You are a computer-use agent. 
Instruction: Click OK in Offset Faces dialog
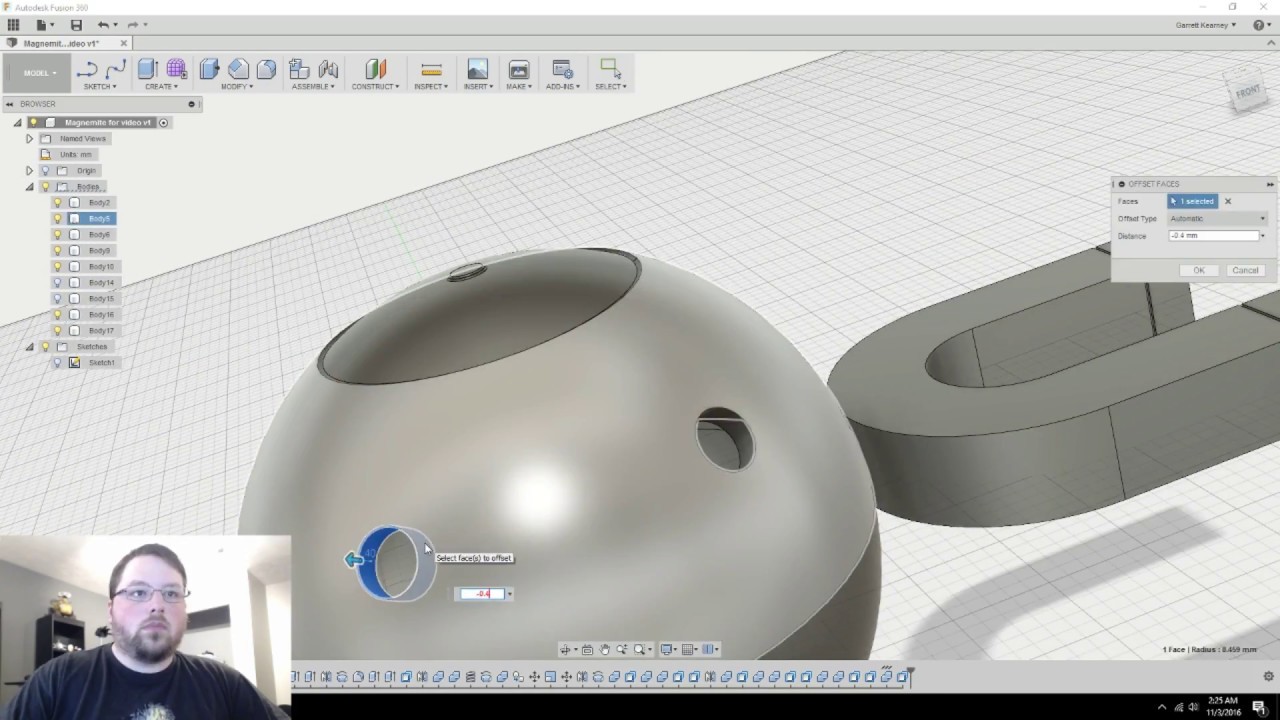tap(1199, 270)
